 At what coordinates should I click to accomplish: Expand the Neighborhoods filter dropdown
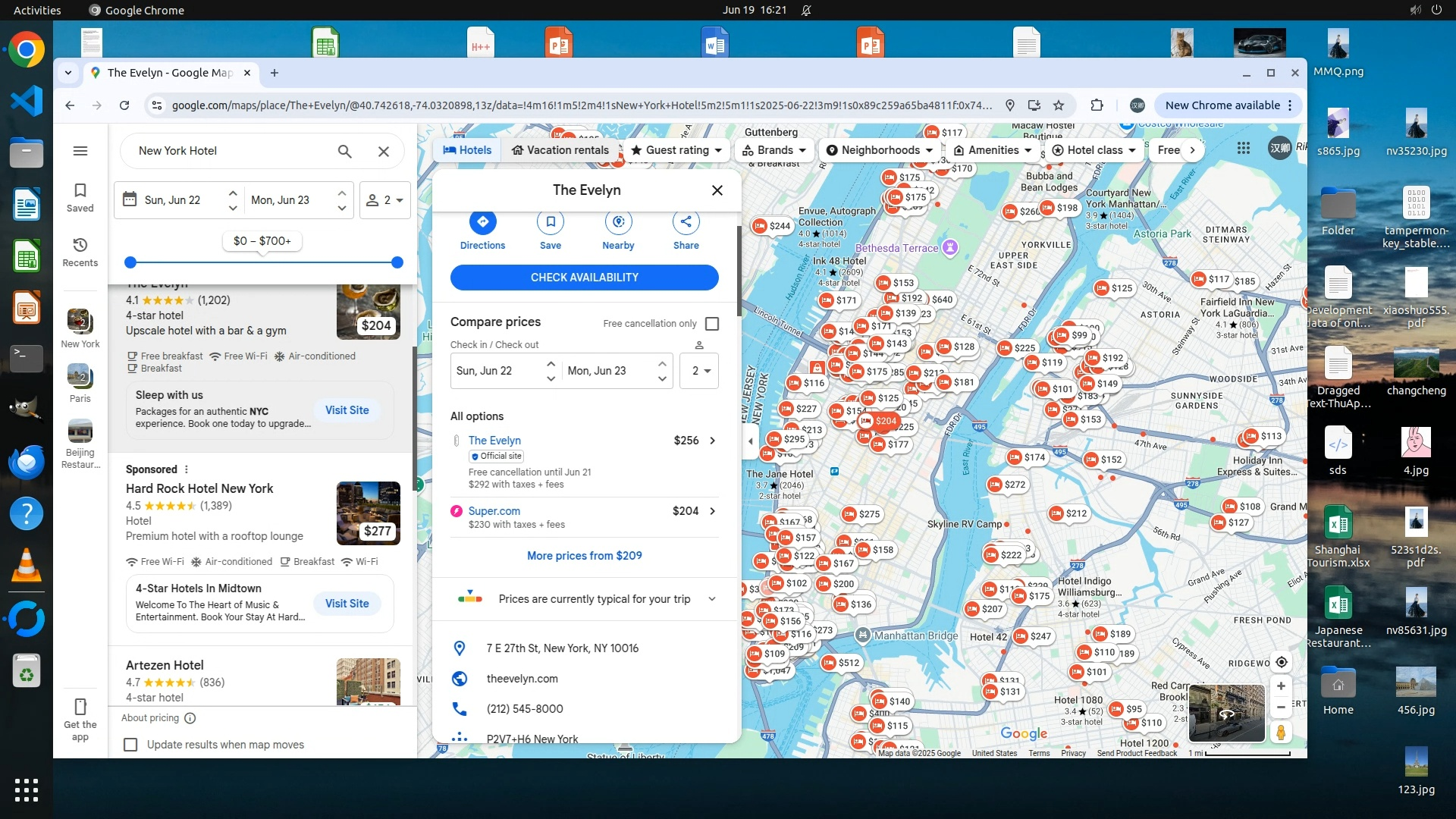(x=880, y=150)
